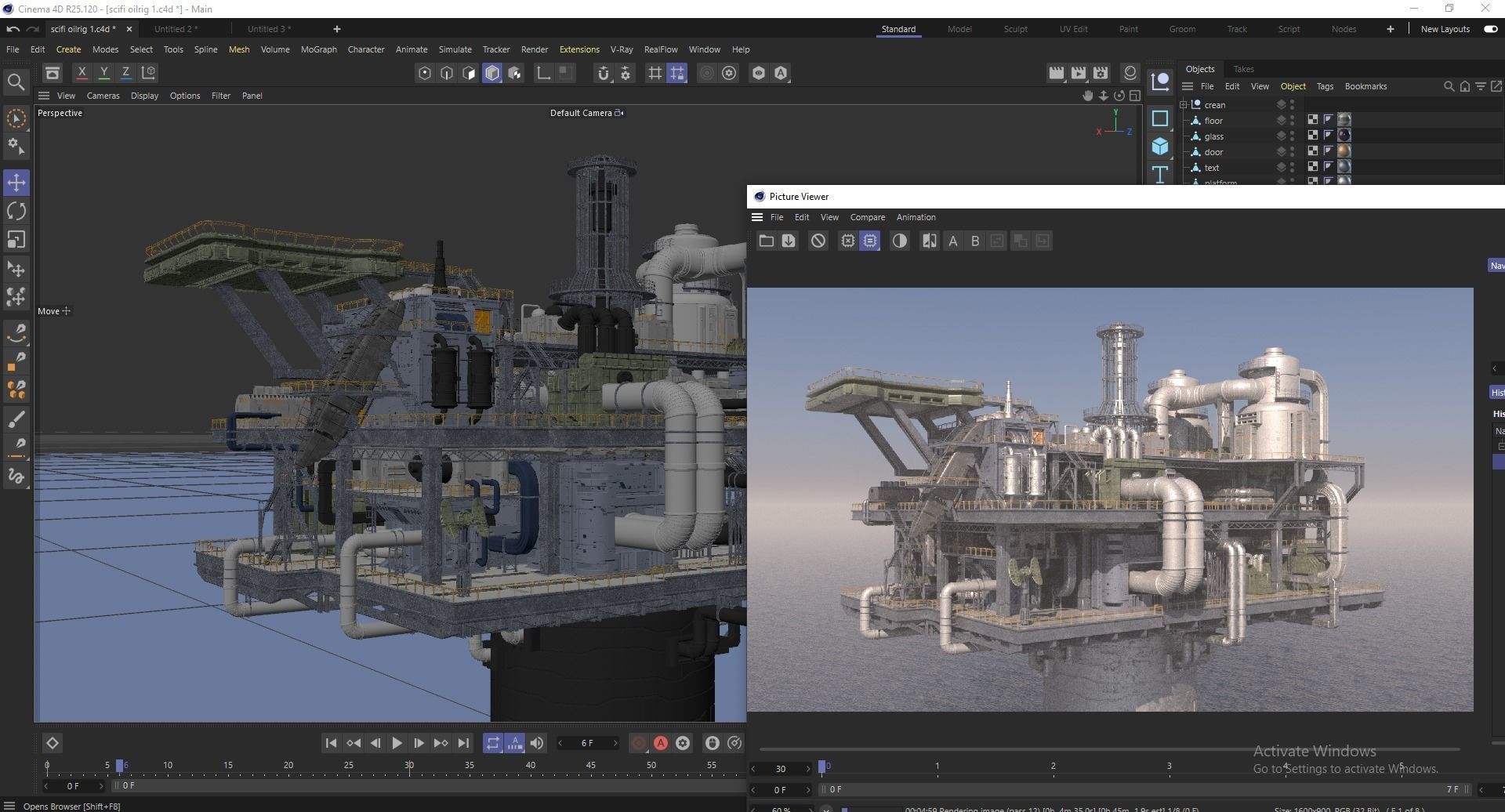This screenshot has height=812, width=1505.
Task: Toggle Z axis lock
Action: pyautogui.click(x=125, y=73)
